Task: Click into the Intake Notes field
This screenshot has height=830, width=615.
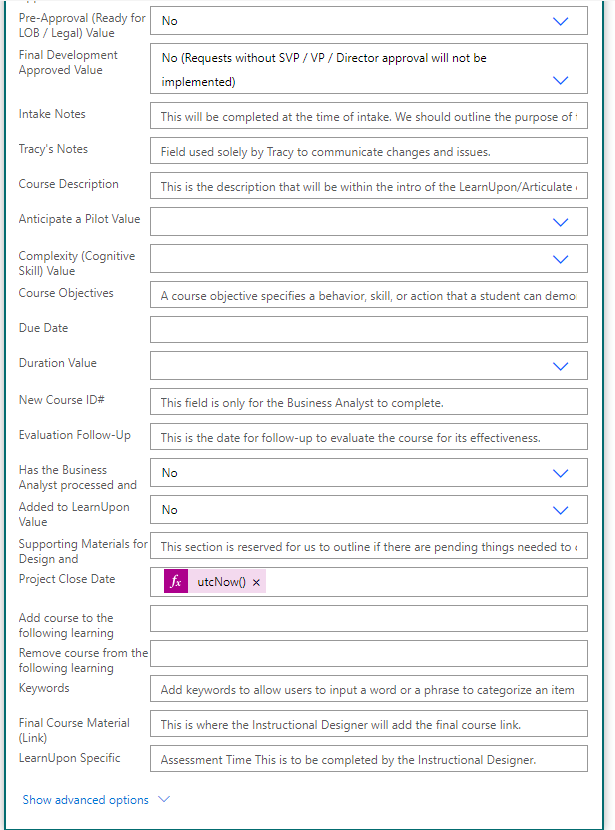Action: click(x=369, y=116)
